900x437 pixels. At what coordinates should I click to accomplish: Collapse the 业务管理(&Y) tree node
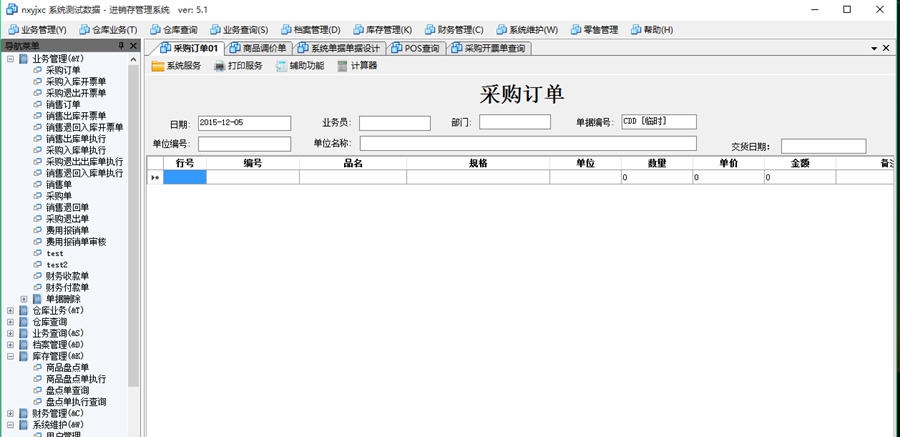tap(10, 59)
